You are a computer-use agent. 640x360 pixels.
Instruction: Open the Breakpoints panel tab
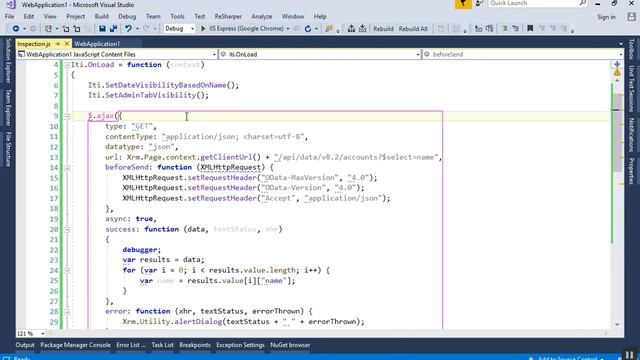pyautogui.click(x=195, y=345)
